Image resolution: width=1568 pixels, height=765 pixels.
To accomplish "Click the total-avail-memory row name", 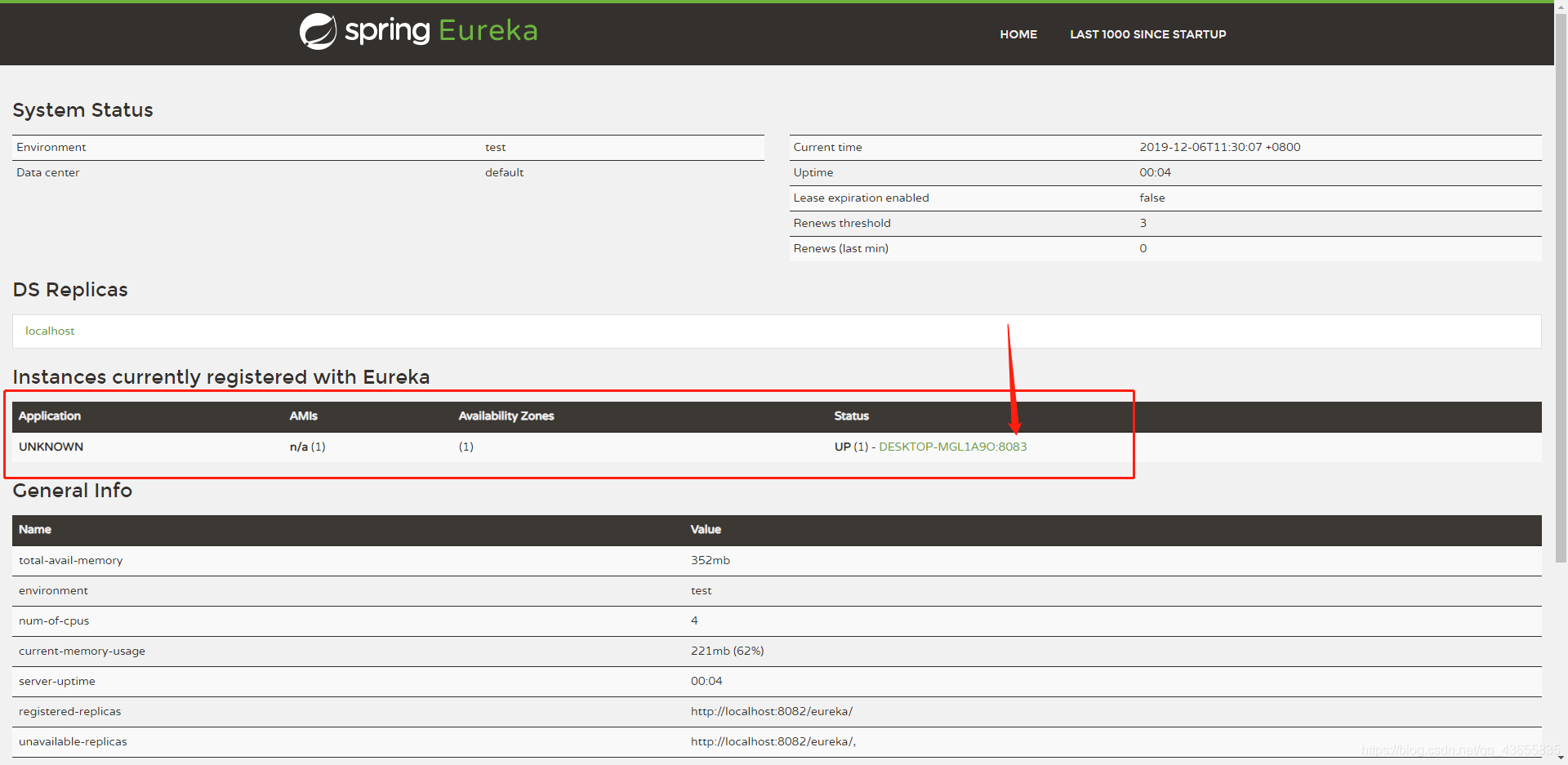I will [x=70, y=560].
